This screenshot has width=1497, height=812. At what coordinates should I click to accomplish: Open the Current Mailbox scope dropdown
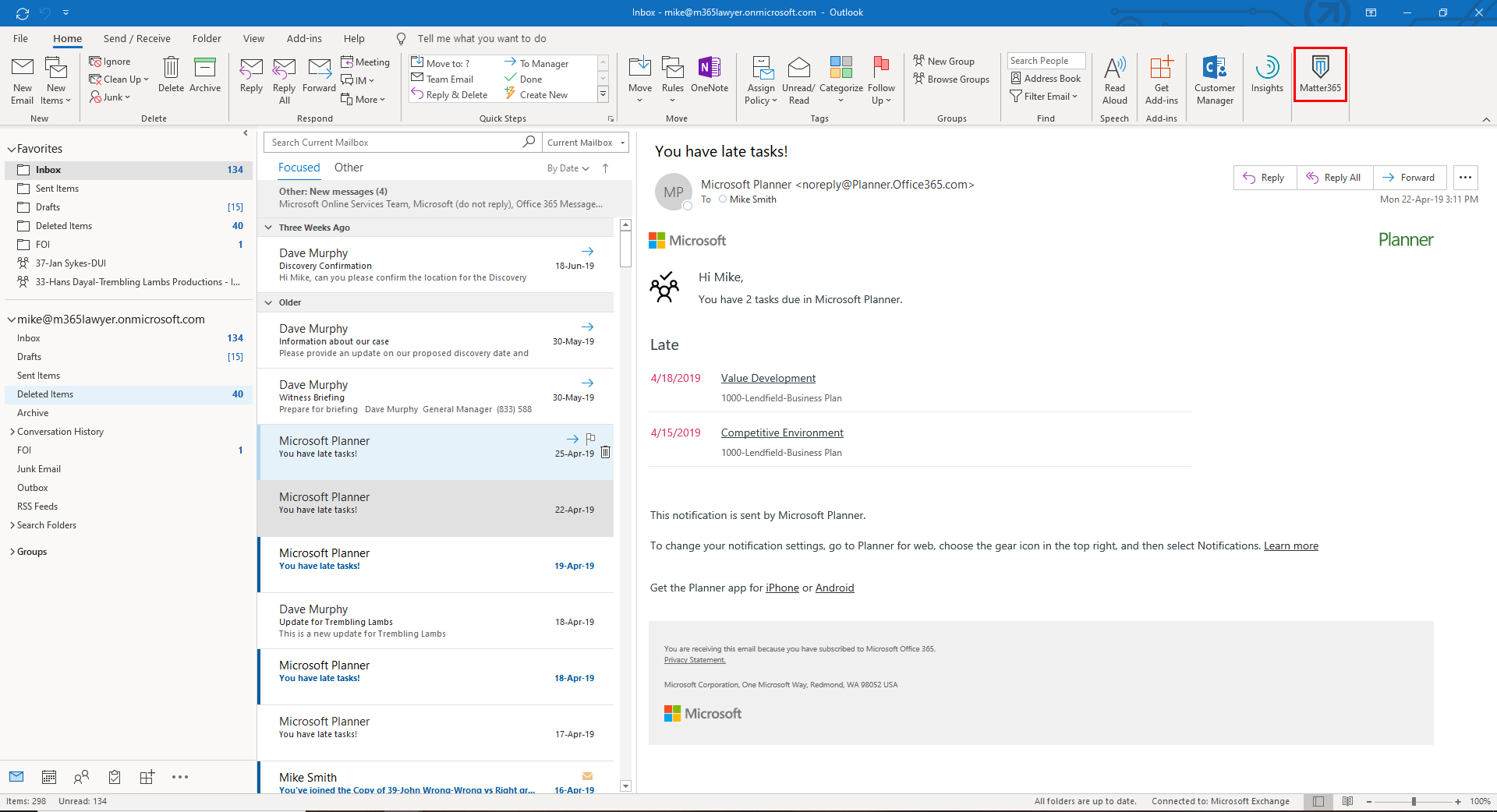[586, 143]
